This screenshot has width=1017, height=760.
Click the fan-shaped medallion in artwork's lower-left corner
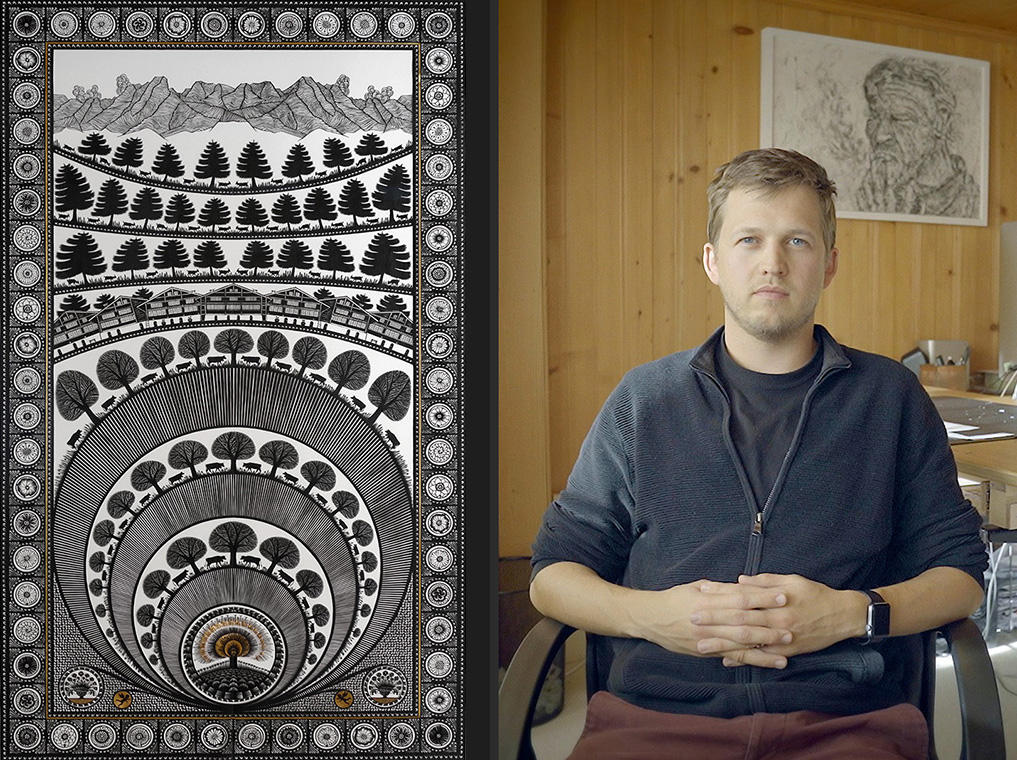click(81, 686)
